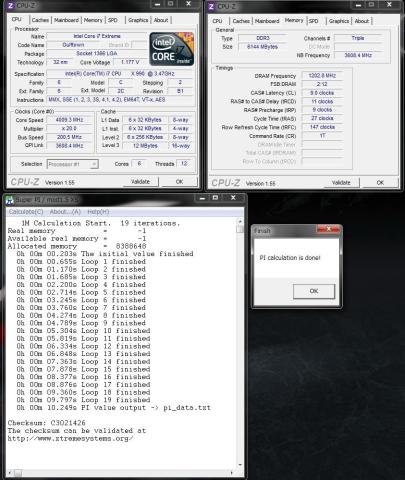Open About tab in left CPU-Z window
The height and width of the screenshot is (480, 405).
(161, 20)
